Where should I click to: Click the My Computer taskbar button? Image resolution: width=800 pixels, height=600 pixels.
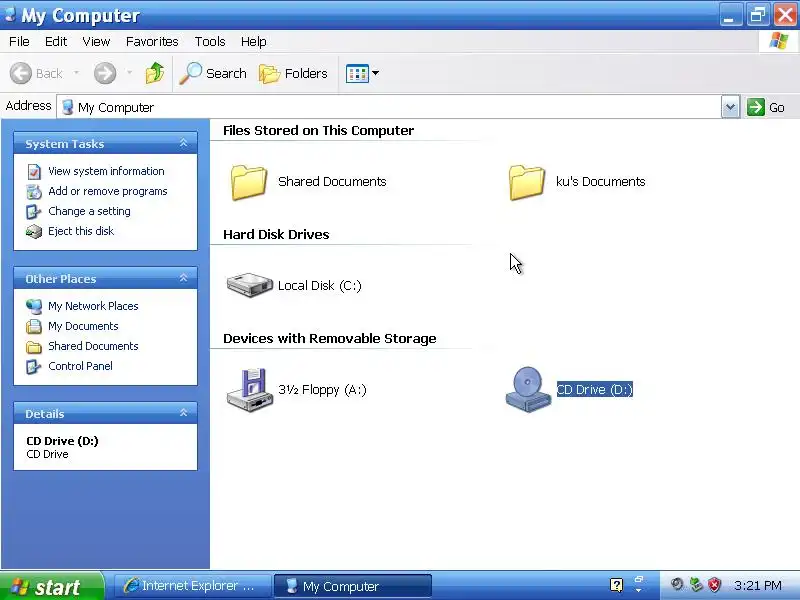[x=353, y=586]
